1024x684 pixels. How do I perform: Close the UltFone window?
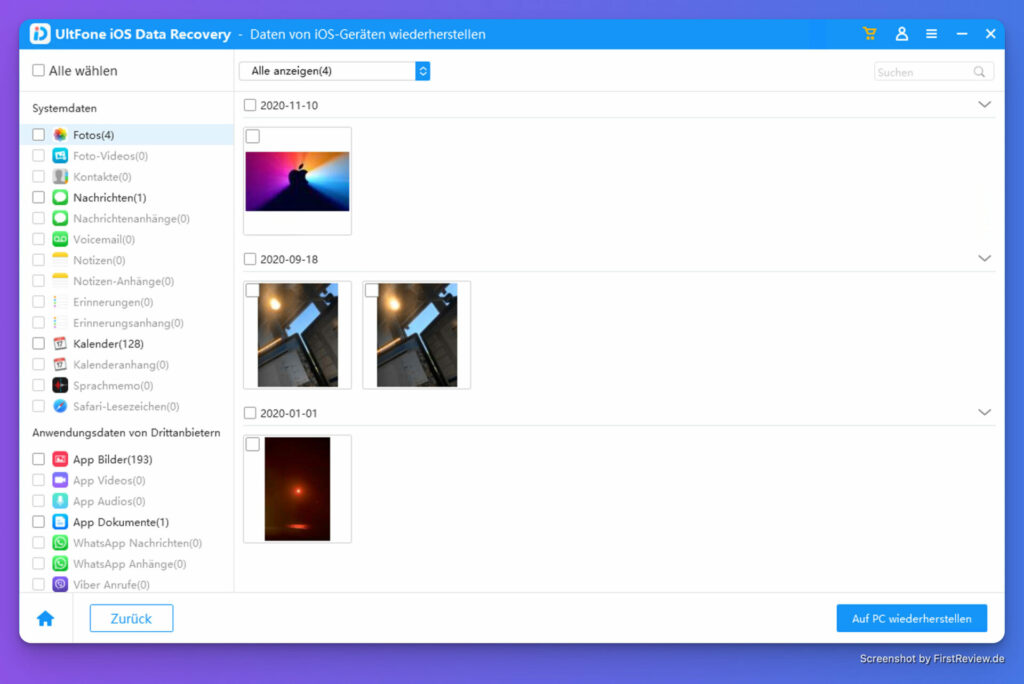click(x=991, y=33)
